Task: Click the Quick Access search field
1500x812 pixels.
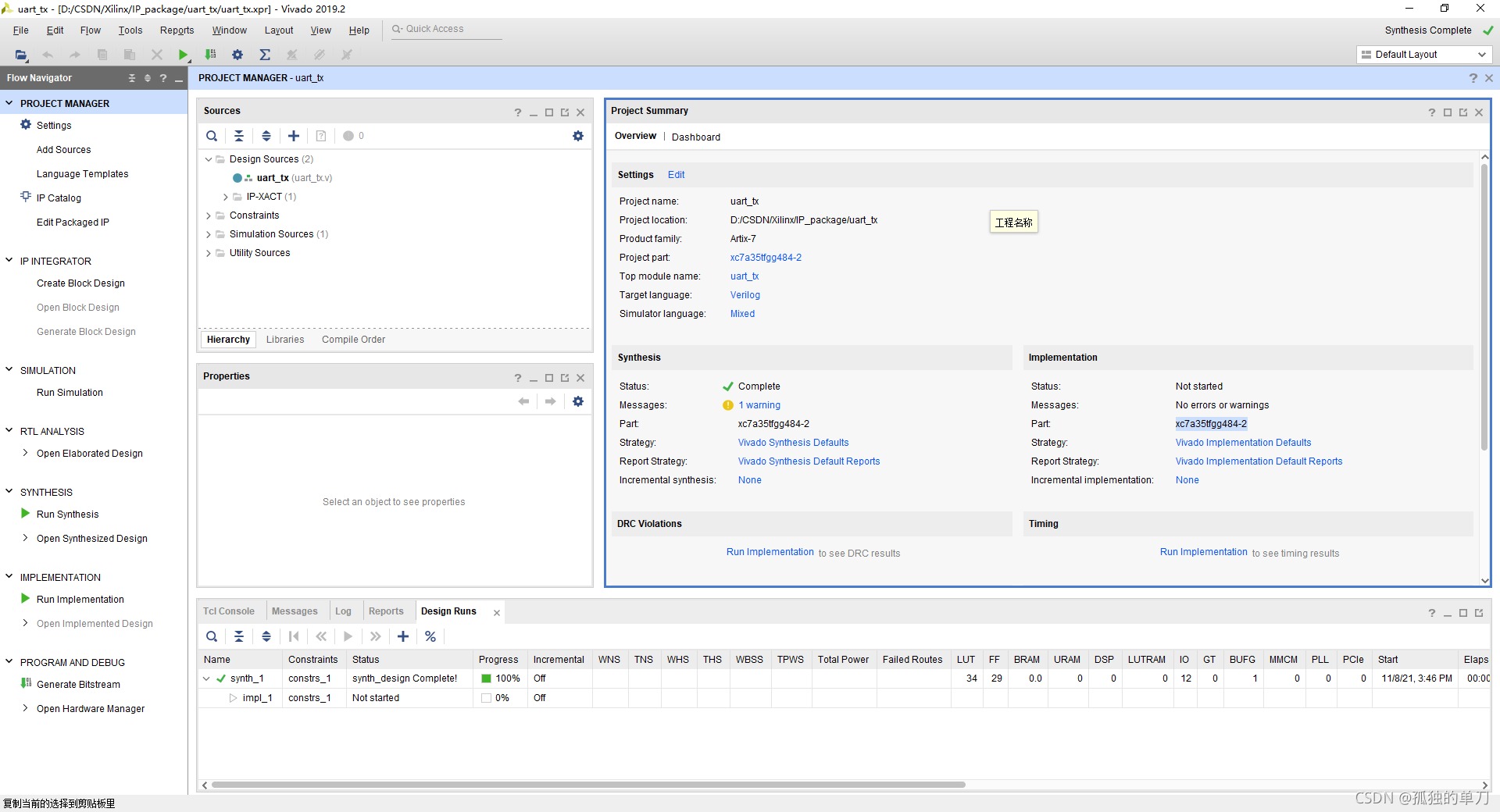Action: [445, 30]
